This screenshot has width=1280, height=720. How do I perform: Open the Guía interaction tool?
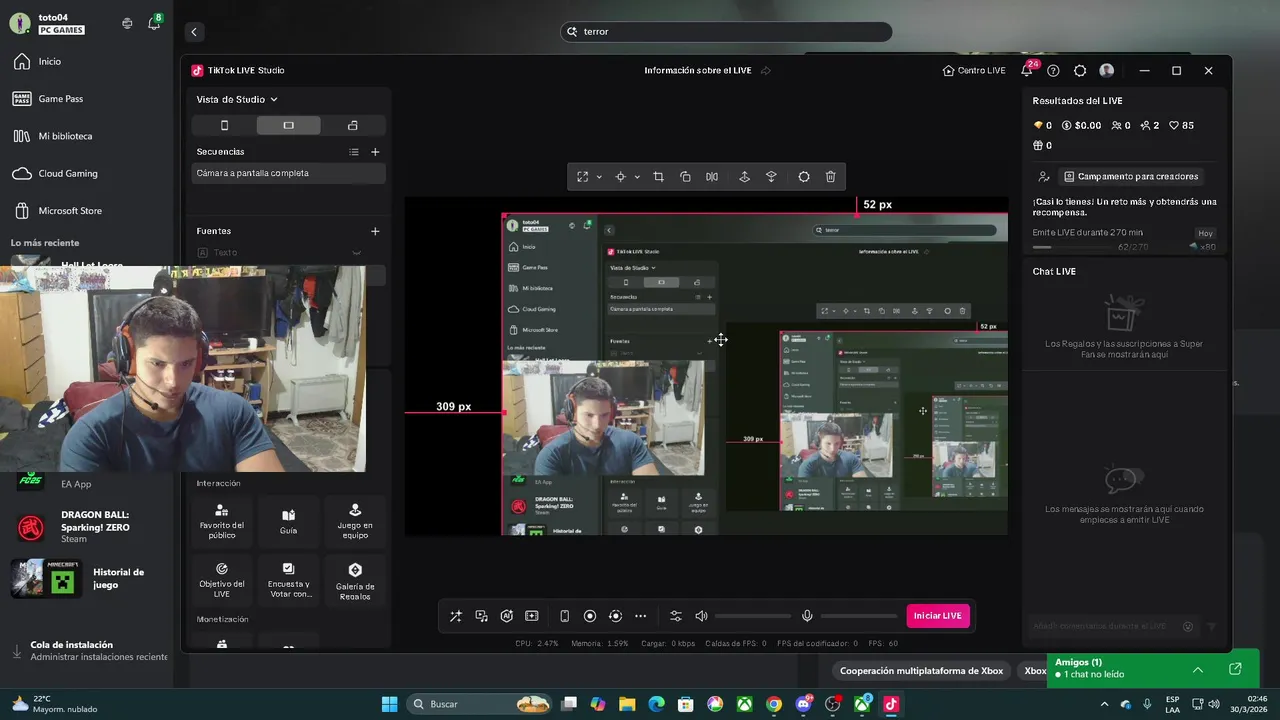pyautogui.click(x=288, y=521)
